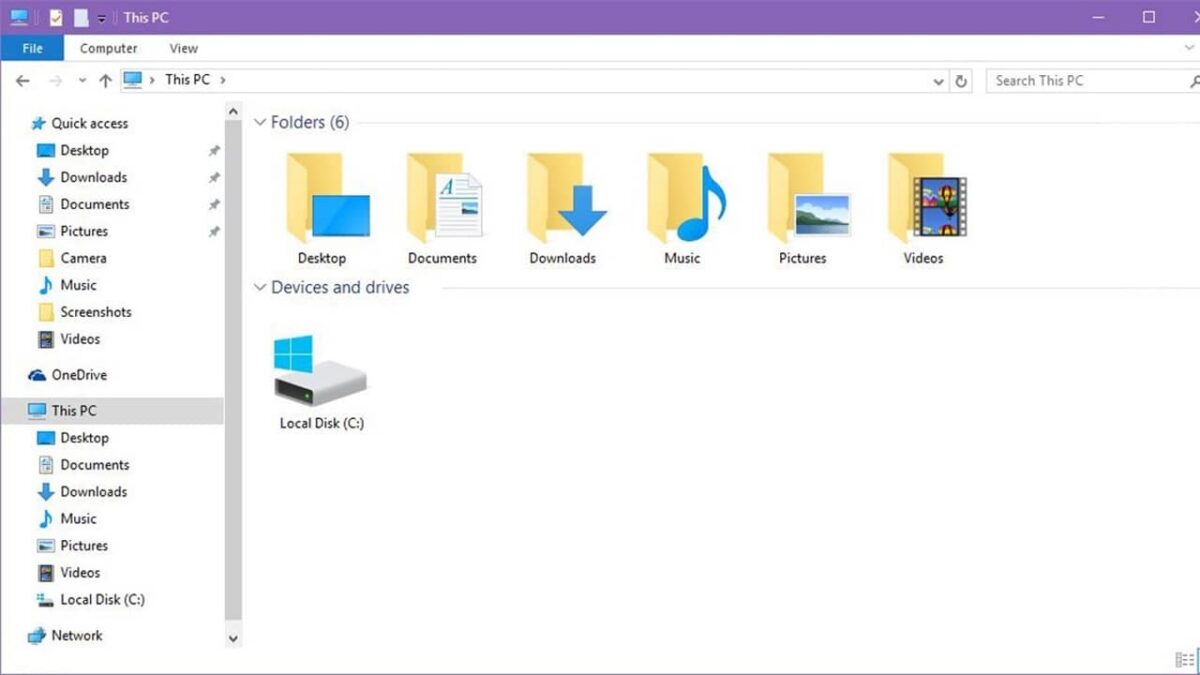This screenshot has width=1200, height=675.
Task: Click the navigate up arrow
Action: tap(105, 80)
